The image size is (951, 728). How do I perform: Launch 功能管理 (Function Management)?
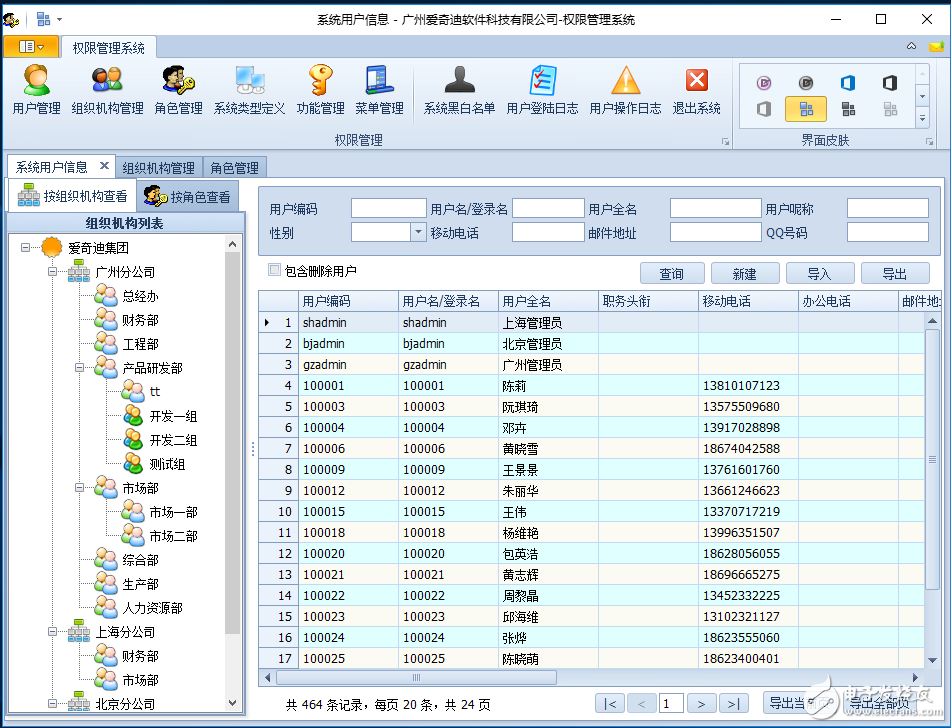[x=319, y=89]
